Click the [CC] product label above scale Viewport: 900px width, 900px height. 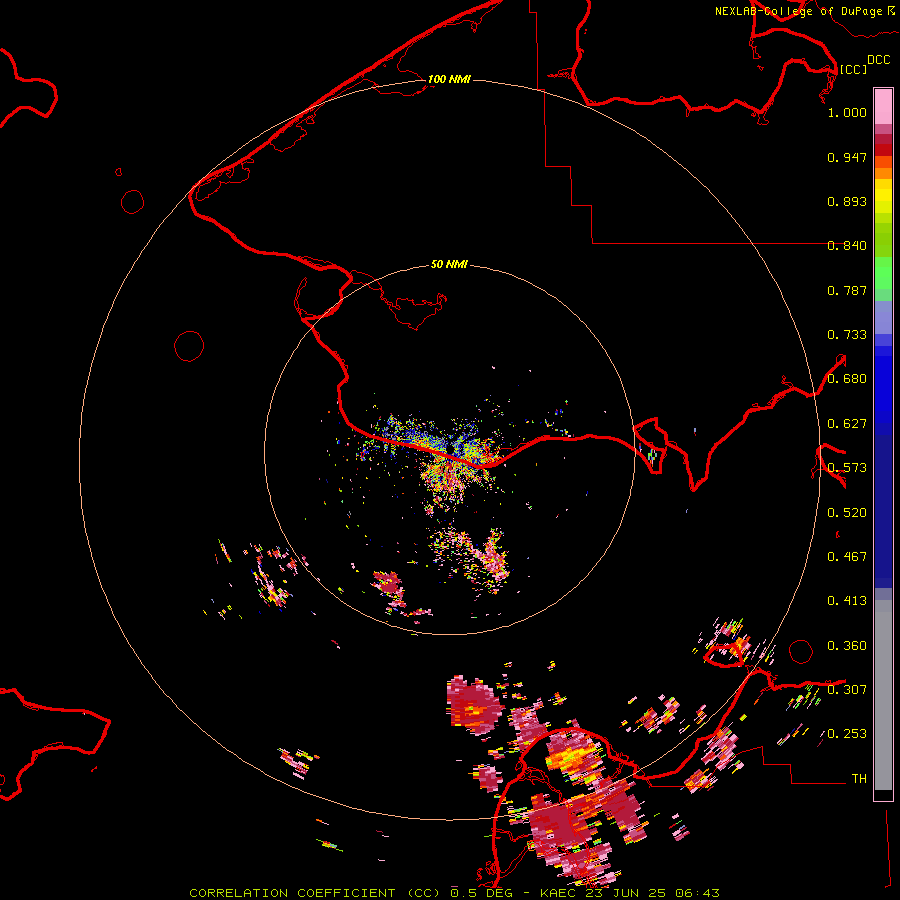pos(853,69)
